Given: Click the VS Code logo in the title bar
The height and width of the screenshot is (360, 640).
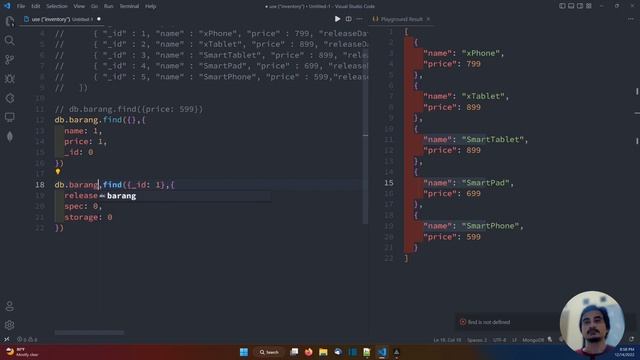Looking at the screenshot, I should [7, 6].
